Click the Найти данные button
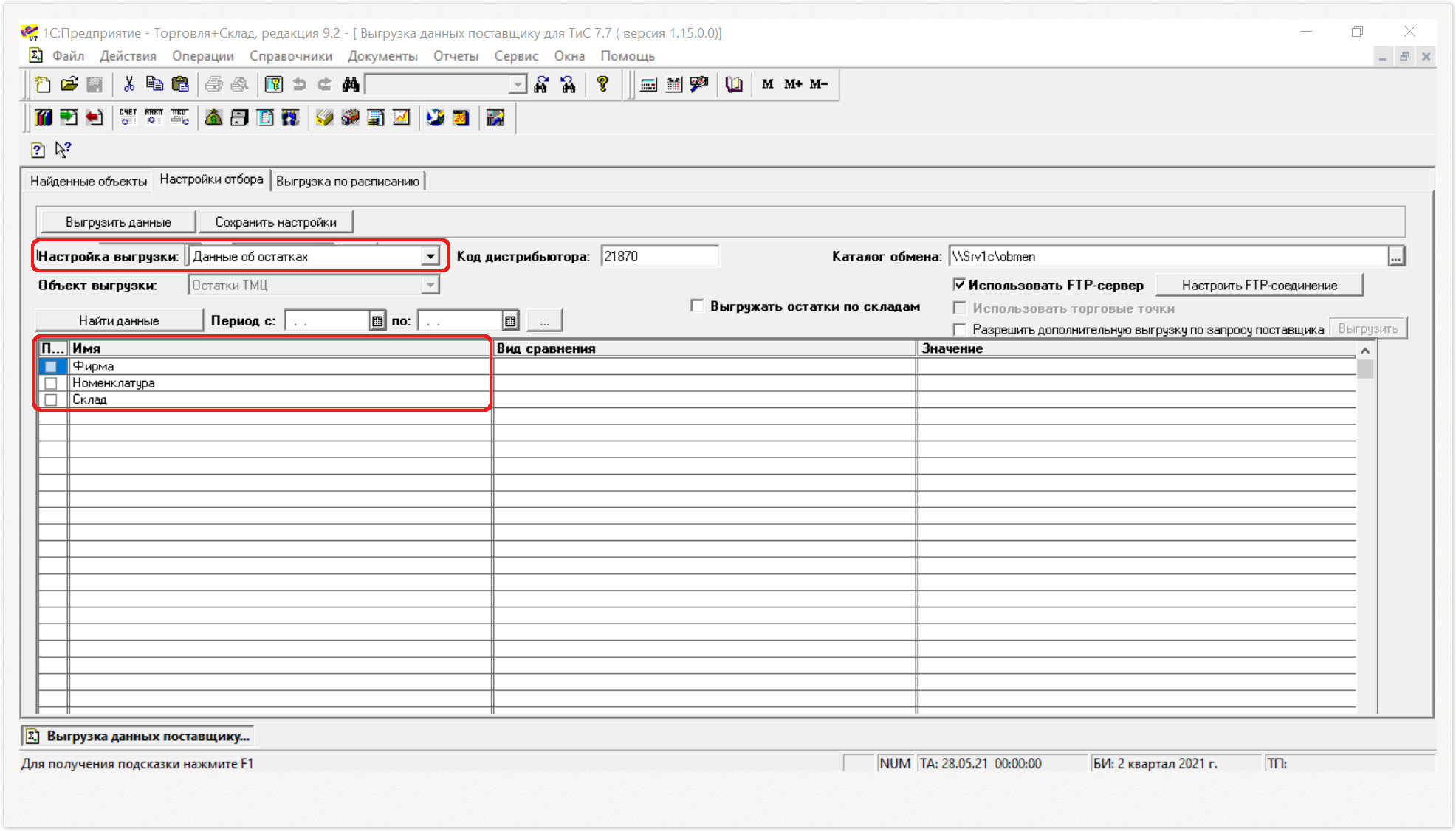The height and width of the screenshot is (831, 1456). (x=119, y=321)
